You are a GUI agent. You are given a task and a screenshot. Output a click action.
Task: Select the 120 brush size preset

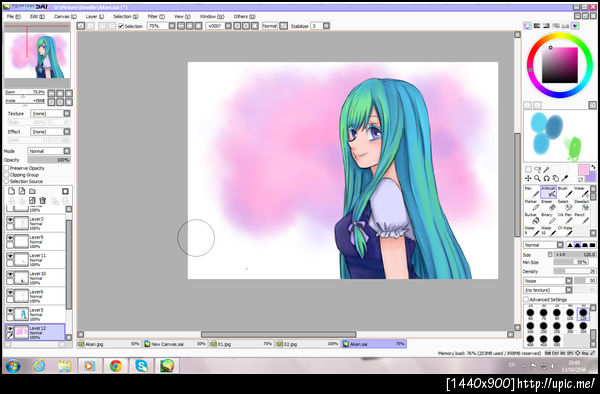583,314
